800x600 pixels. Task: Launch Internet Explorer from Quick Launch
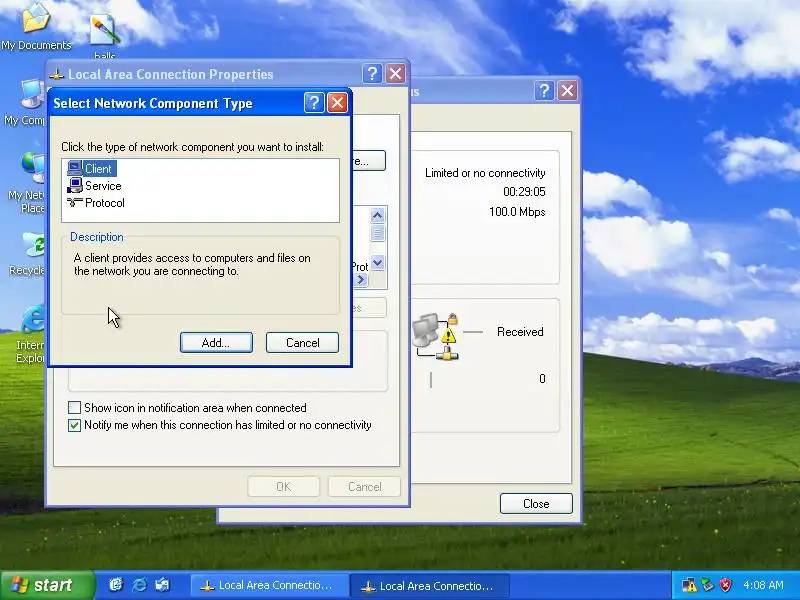[x=139, y=585]
